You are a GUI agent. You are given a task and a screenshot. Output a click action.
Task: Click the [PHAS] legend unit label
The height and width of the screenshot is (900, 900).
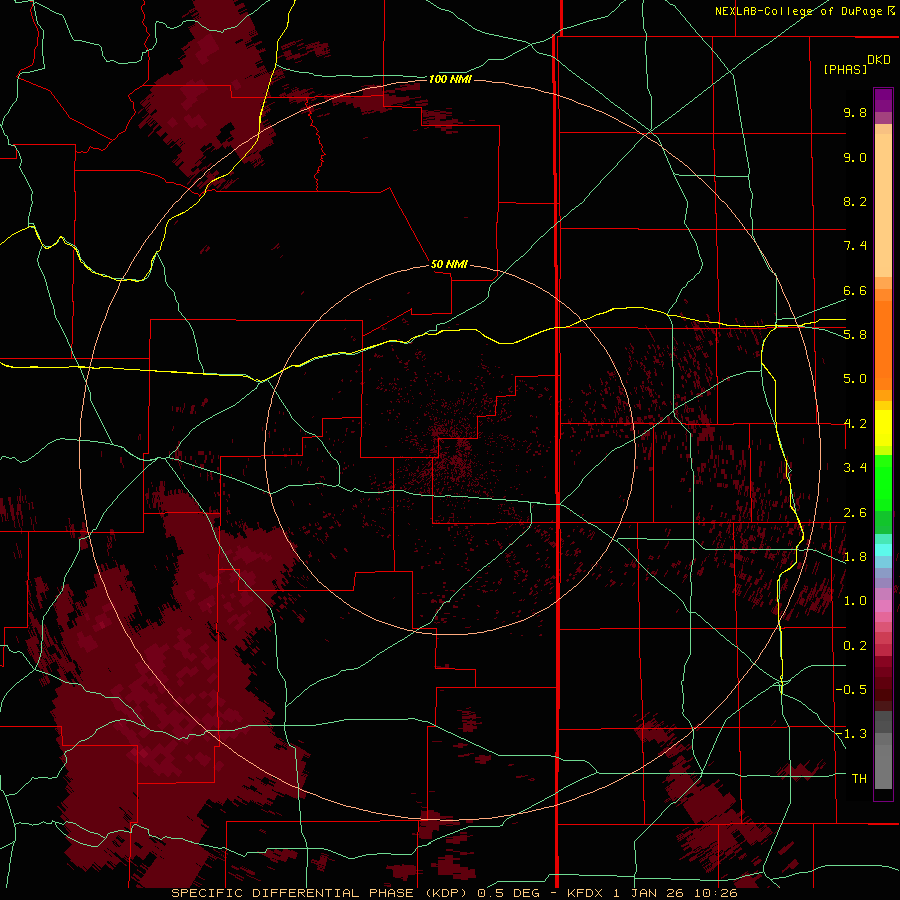pos(845,70)
